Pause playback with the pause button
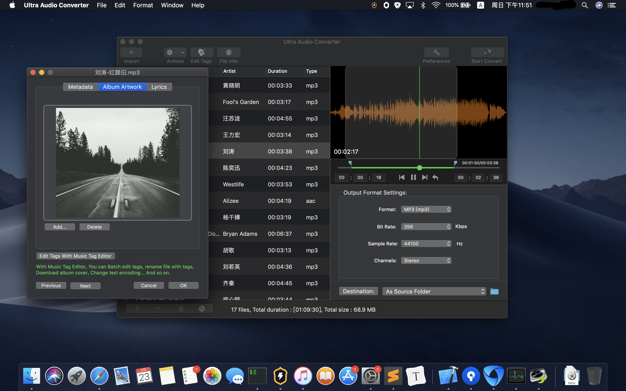 pyautogui.click(x=413, y=177)
